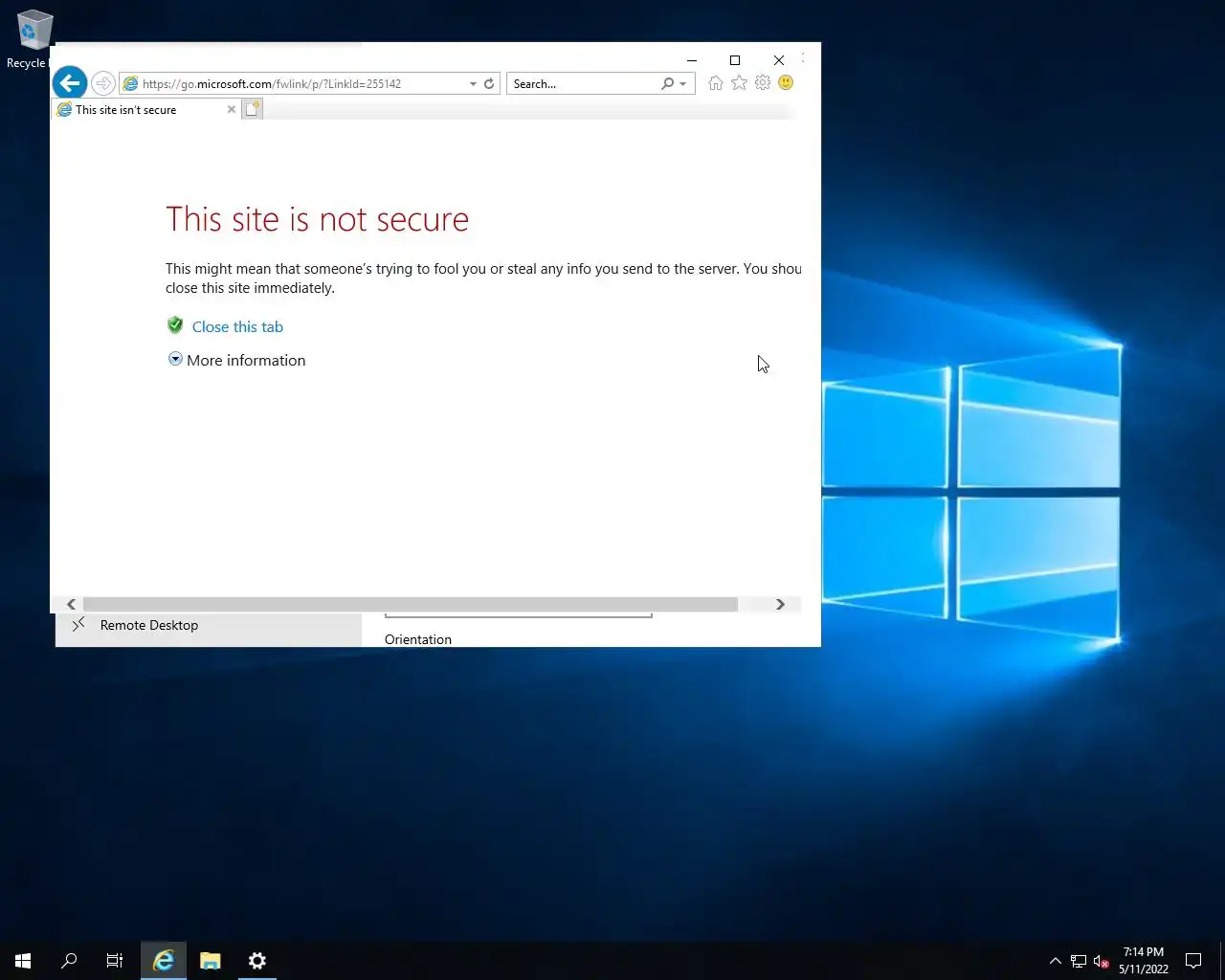Click the network status tray icon
The image size is (1225, 980).
(x=1079, y=961)
